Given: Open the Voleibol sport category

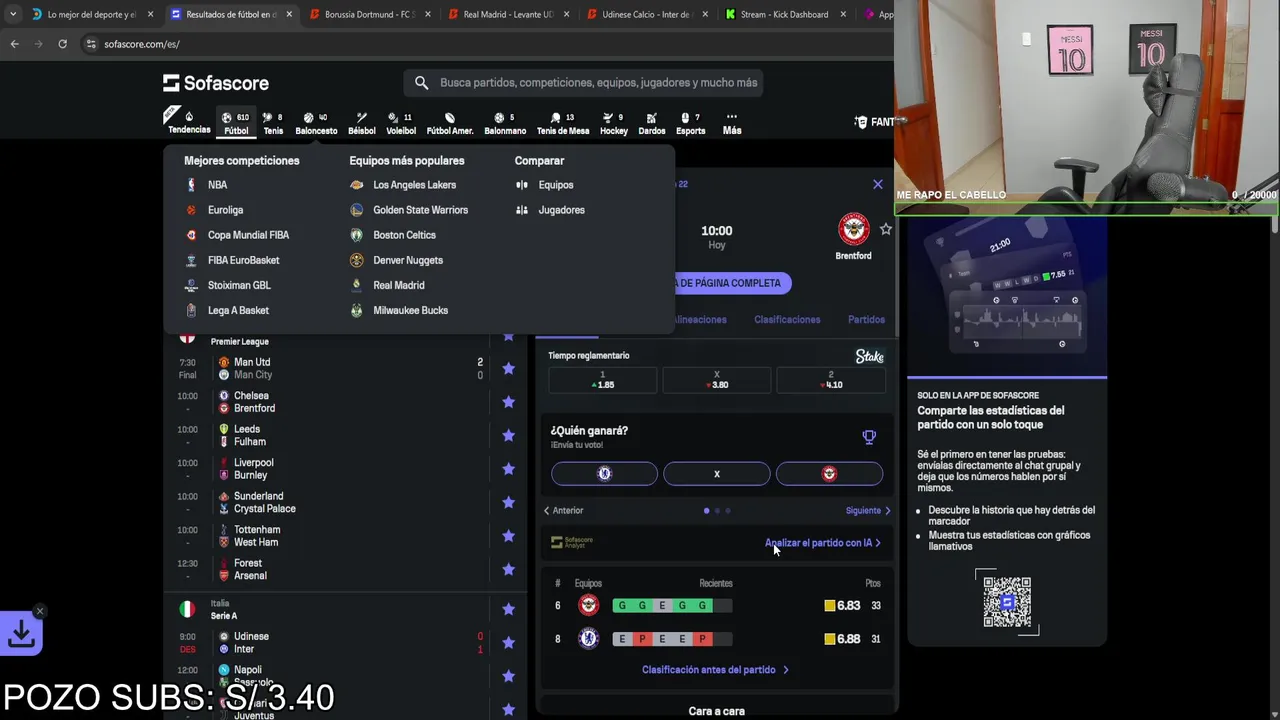Looking at the screenshot, I should 401,123.
